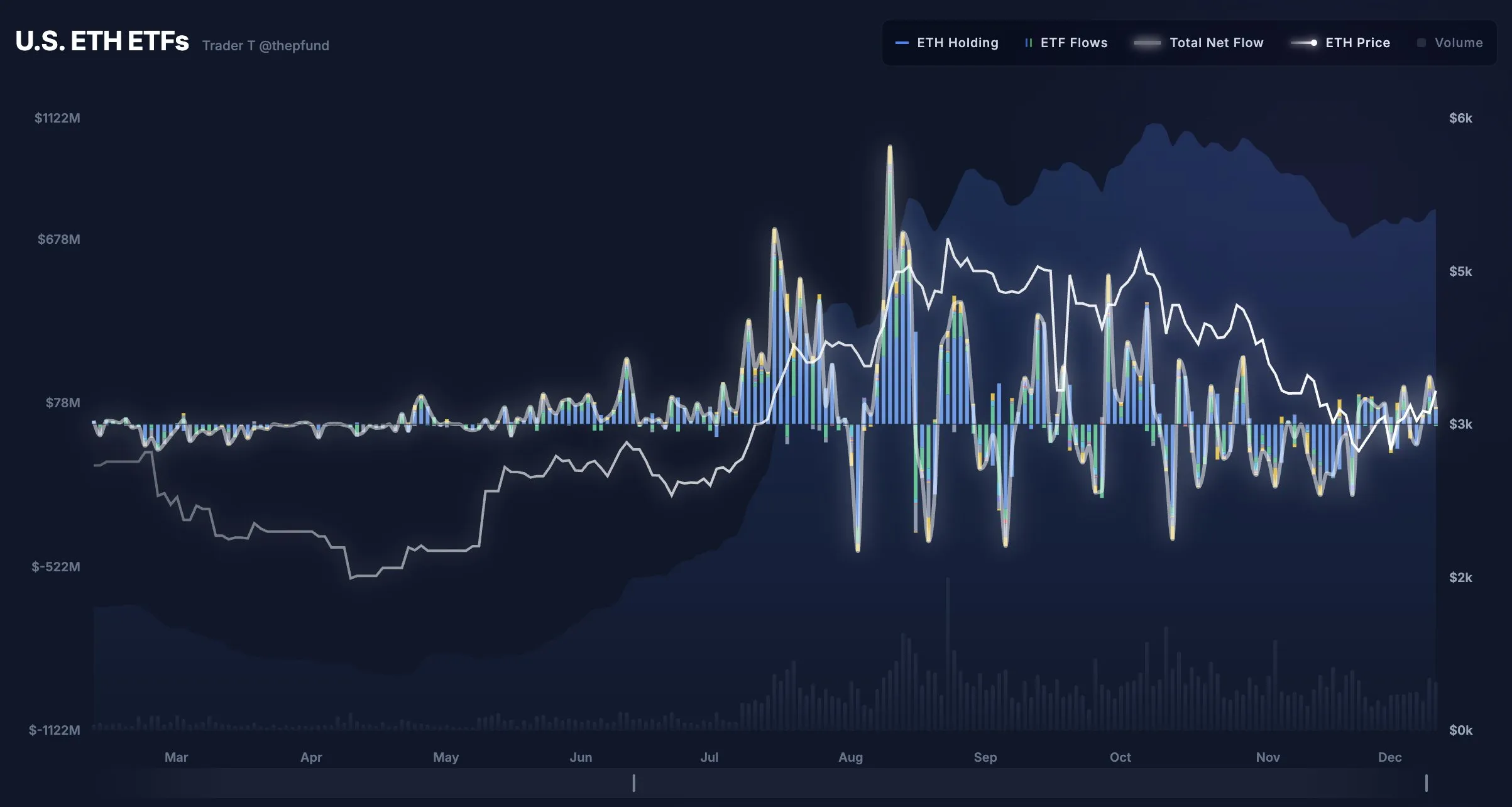Click the dark Volume legend square icon

(1422, 43)
